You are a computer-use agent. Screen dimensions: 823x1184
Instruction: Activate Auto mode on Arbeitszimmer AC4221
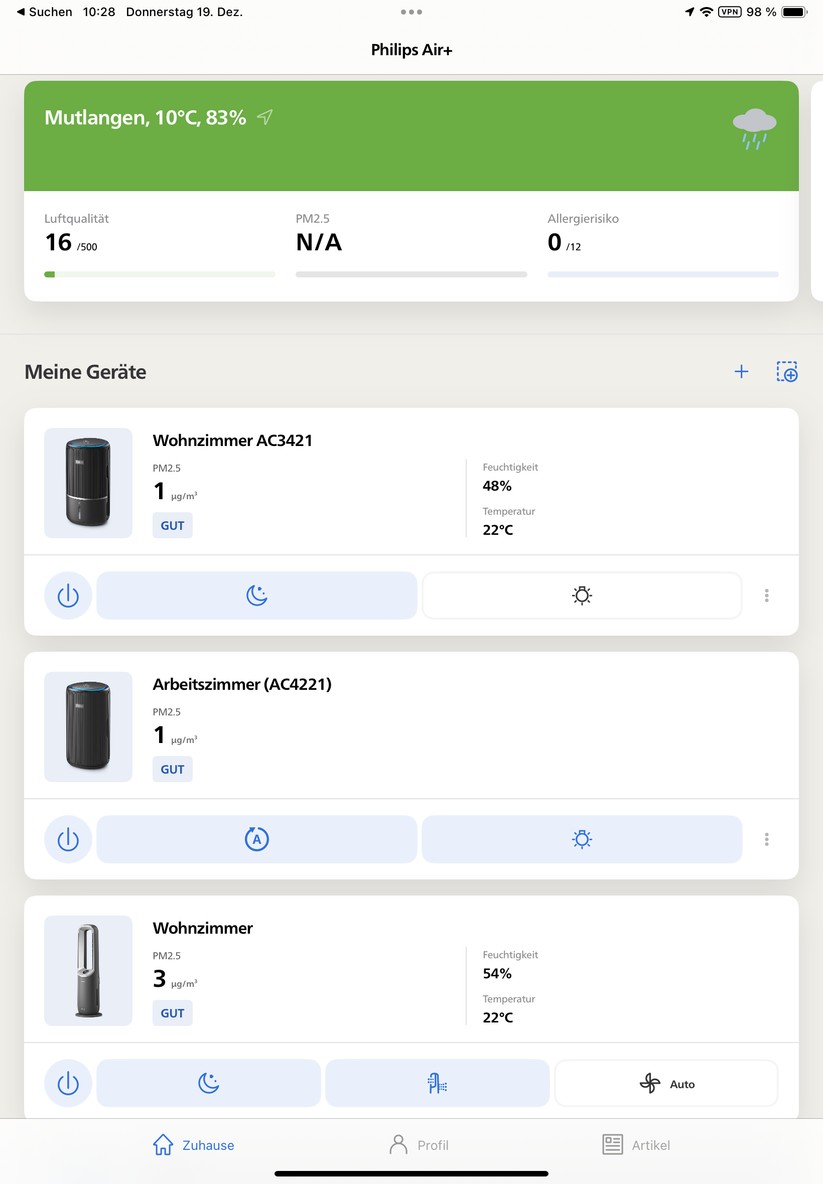point(257,839)
